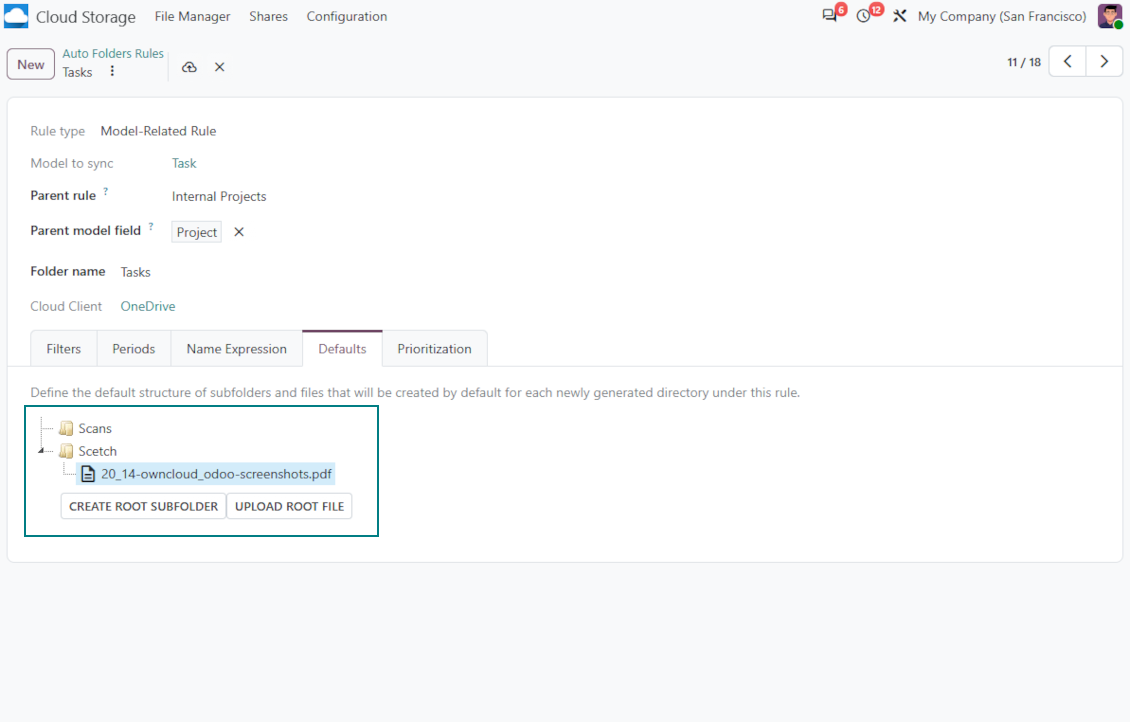Open the three-dot actions menu beside Tasks
Viewport: 1130px width, 722px height.
112,71
